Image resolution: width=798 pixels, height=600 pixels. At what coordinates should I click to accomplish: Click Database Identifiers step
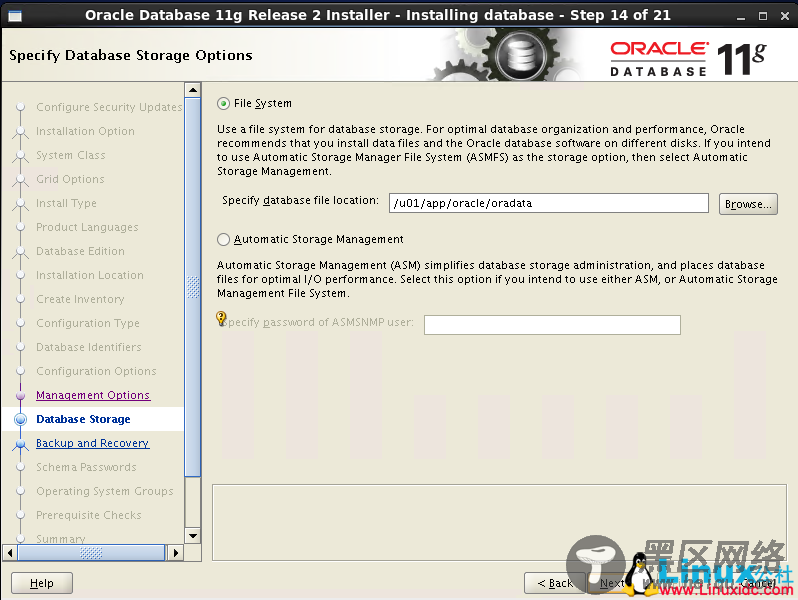[89, 347]
